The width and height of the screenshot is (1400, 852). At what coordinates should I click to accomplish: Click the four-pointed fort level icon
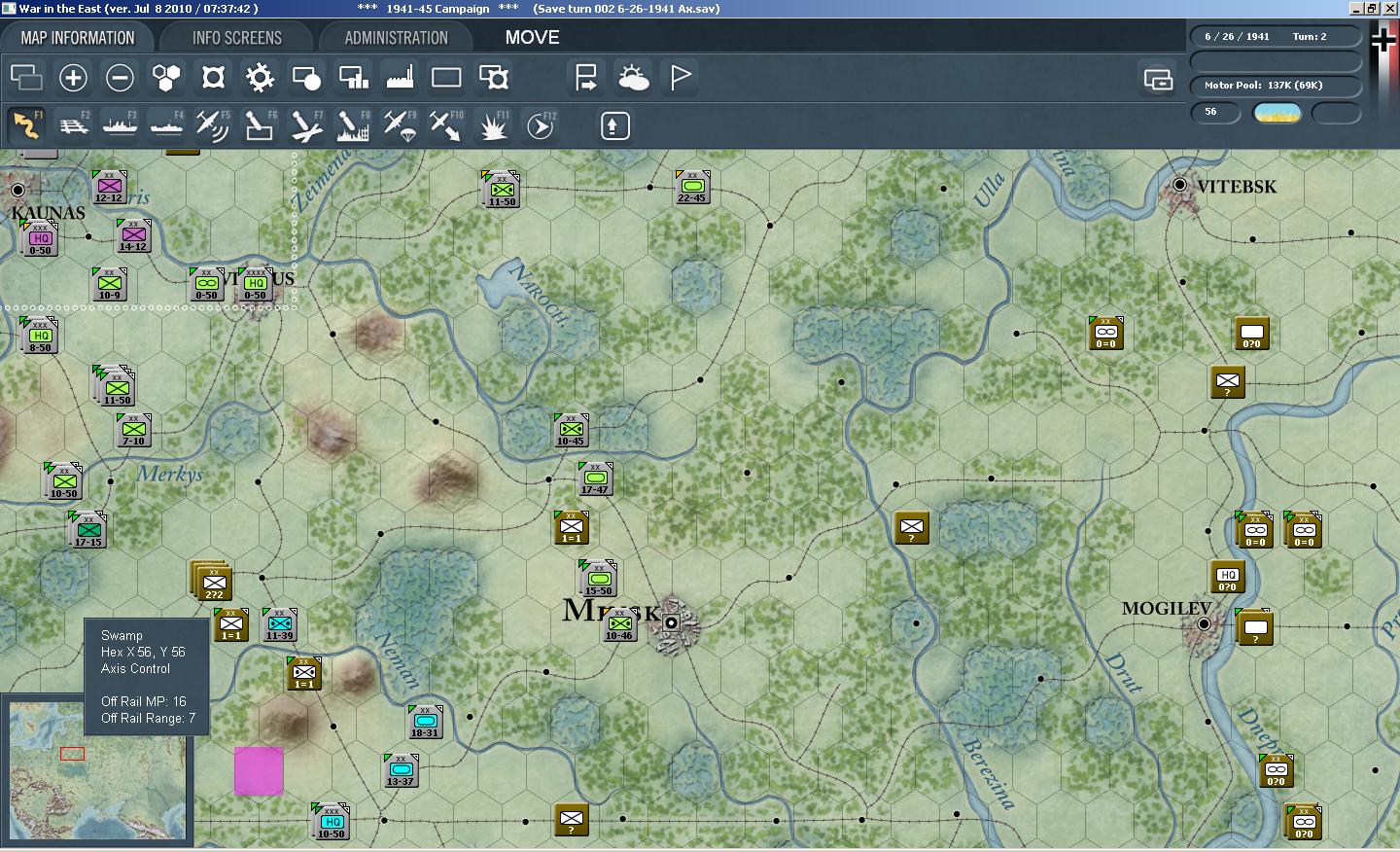[x=213, y=78]
